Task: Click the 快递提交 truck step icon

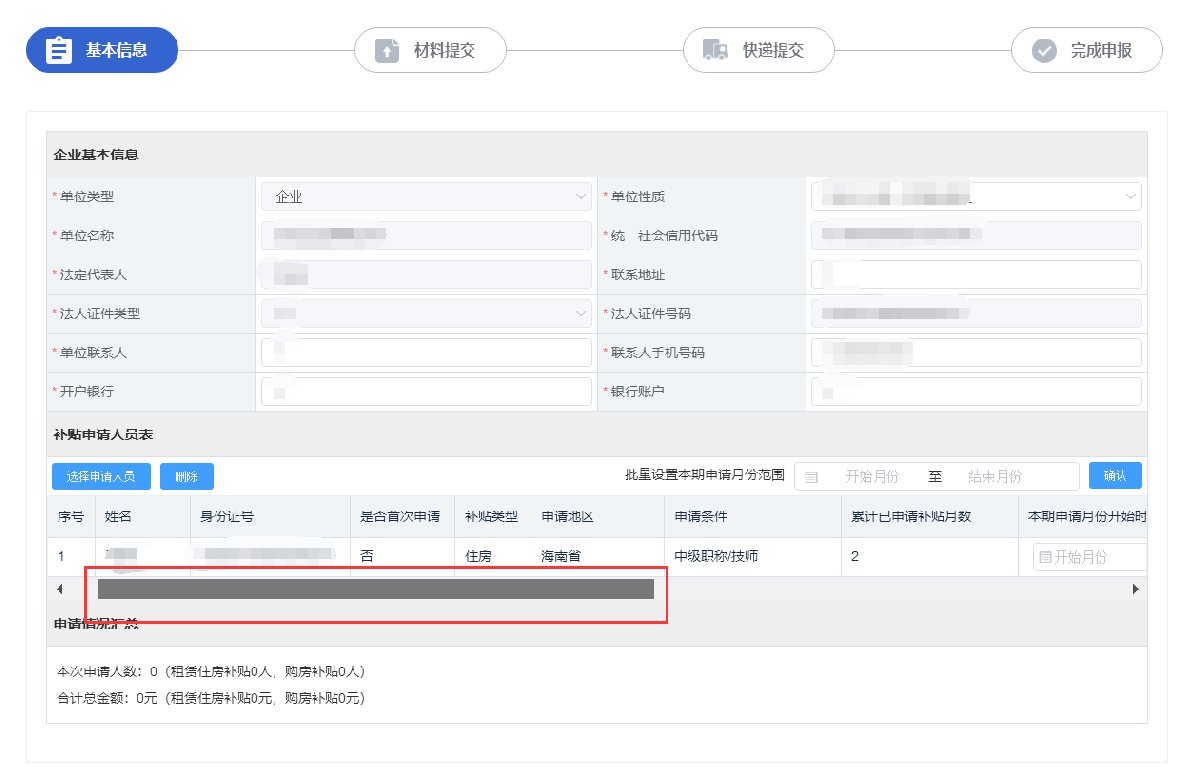Action: (714, 51)
